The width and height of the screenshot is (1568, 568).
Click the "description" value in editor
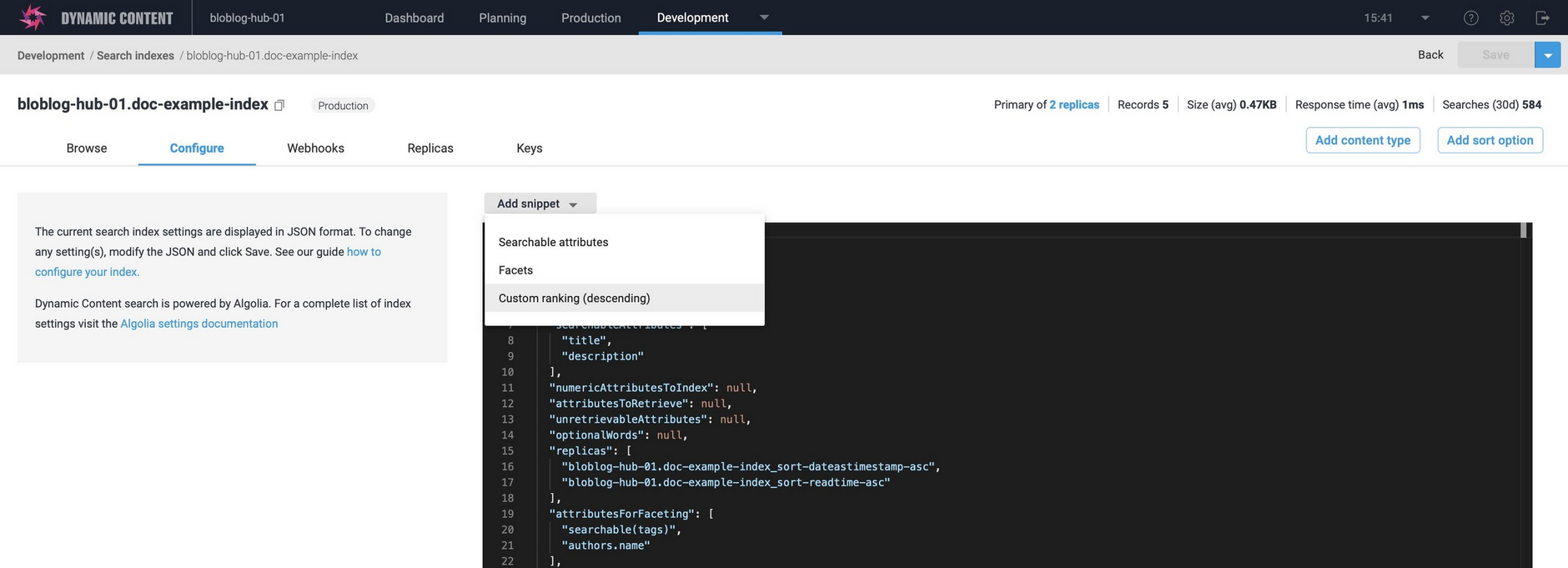pos(602,356)
